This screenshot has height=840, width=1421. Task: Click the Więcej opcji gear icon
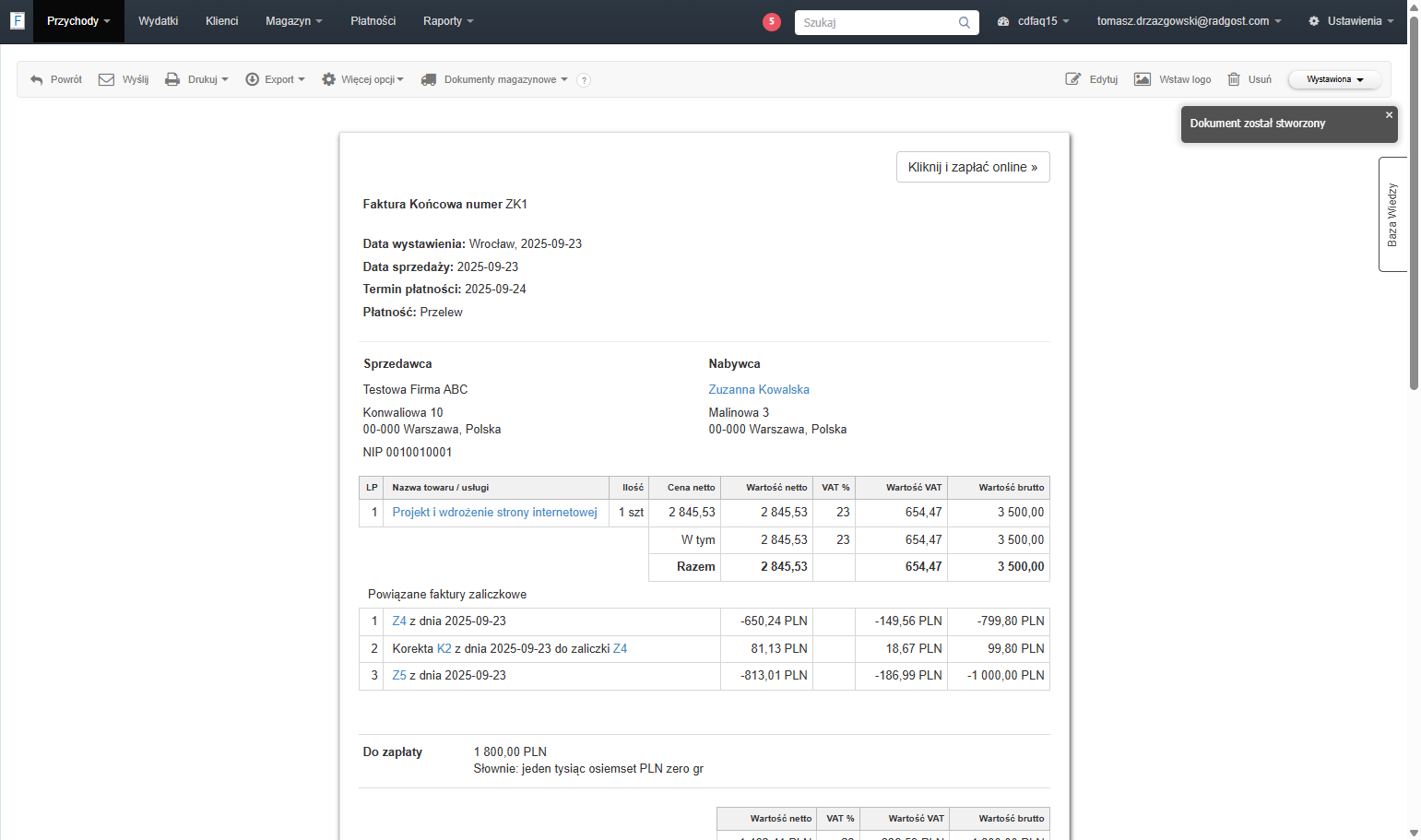coord(328,80)
